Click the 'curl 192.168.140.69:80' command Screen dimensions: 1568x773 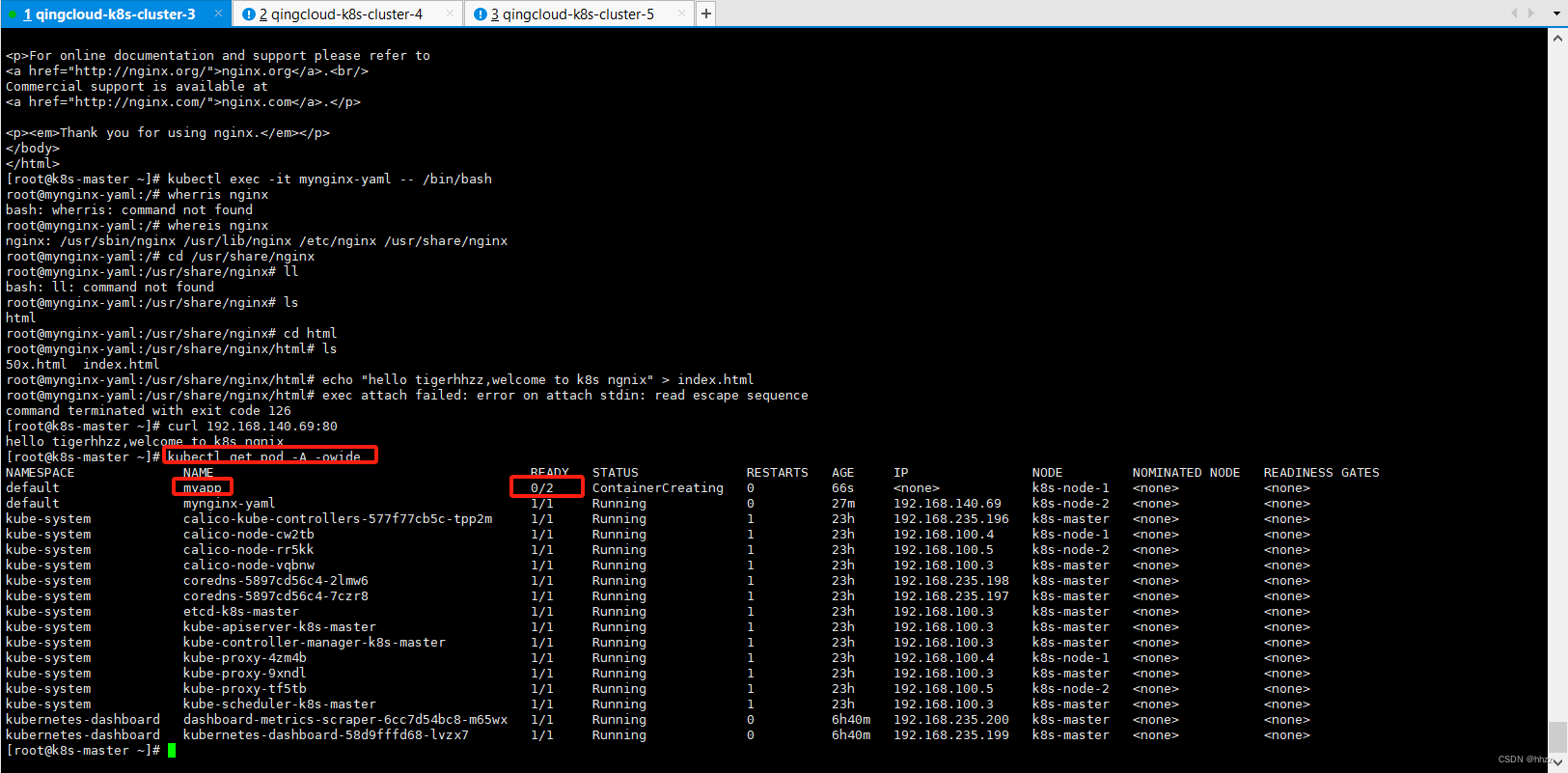coord(253,426)
